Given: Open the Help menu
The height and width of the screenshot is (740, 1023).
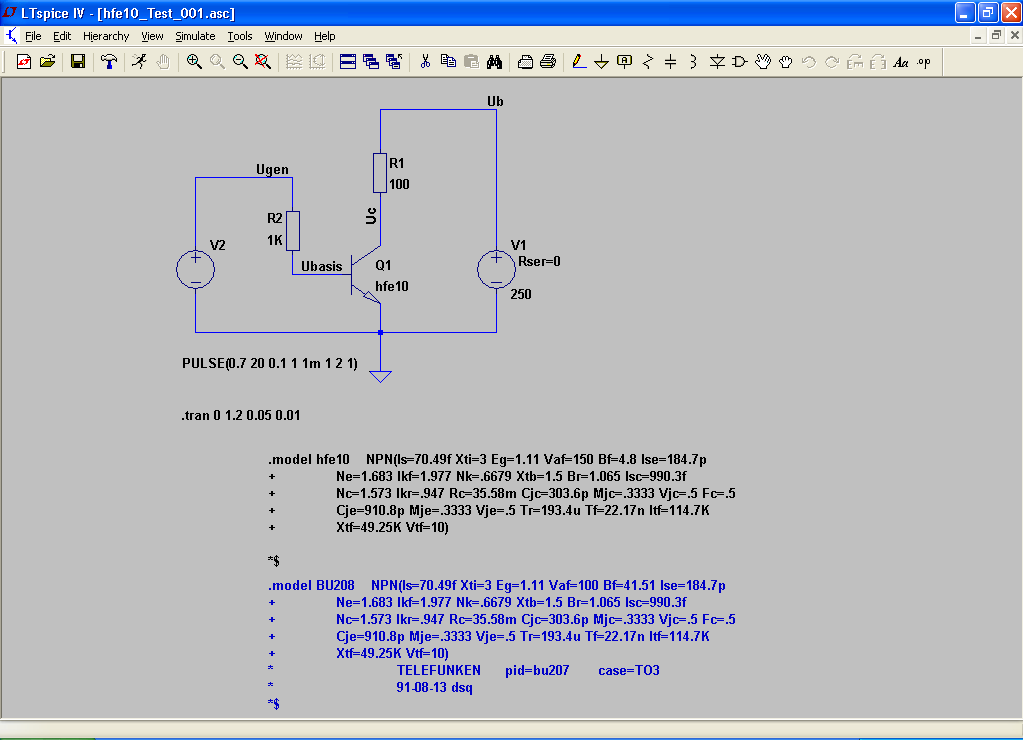Looking at the screenshot, I should pos(324,36).
